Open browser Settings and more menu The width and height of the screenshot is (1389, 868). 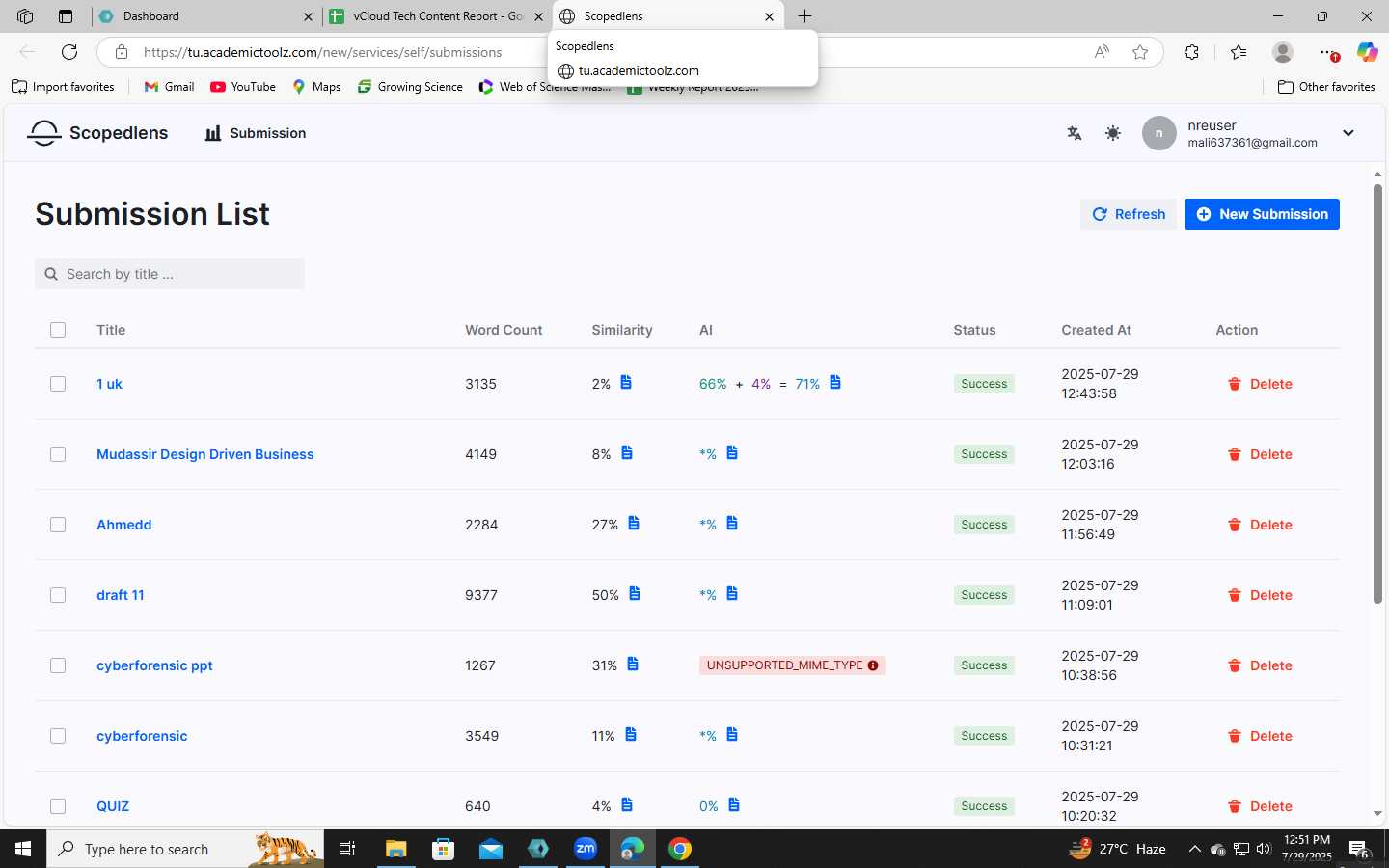pyautogui.click(x=1328, y=52)
